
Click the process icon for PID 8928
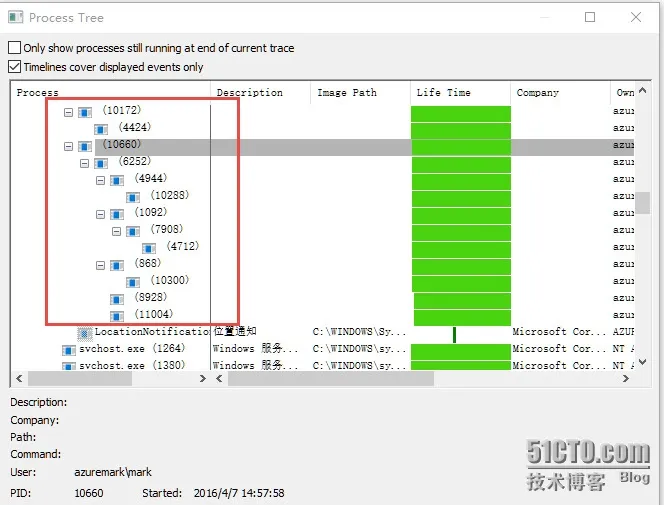[117, 300]
